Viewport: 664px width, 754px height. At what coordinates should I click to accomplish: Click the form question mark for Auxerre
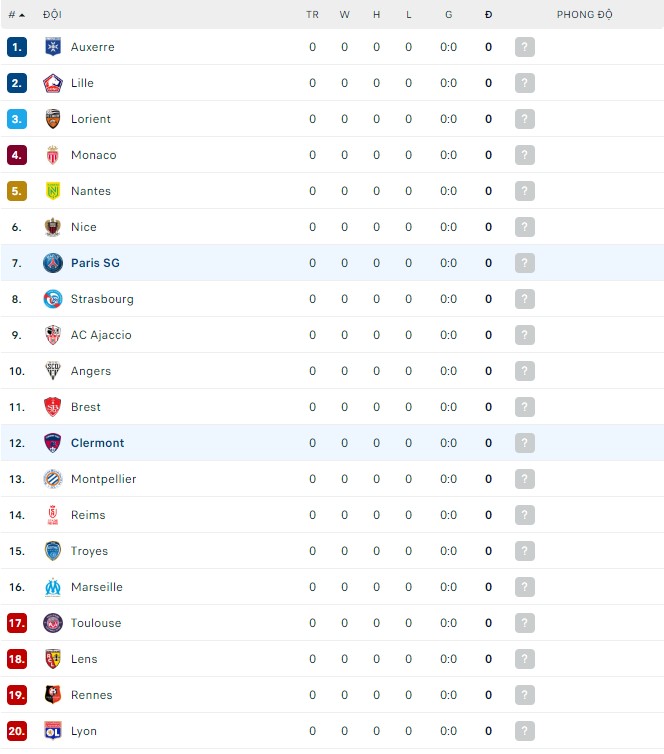pos(525,47)
